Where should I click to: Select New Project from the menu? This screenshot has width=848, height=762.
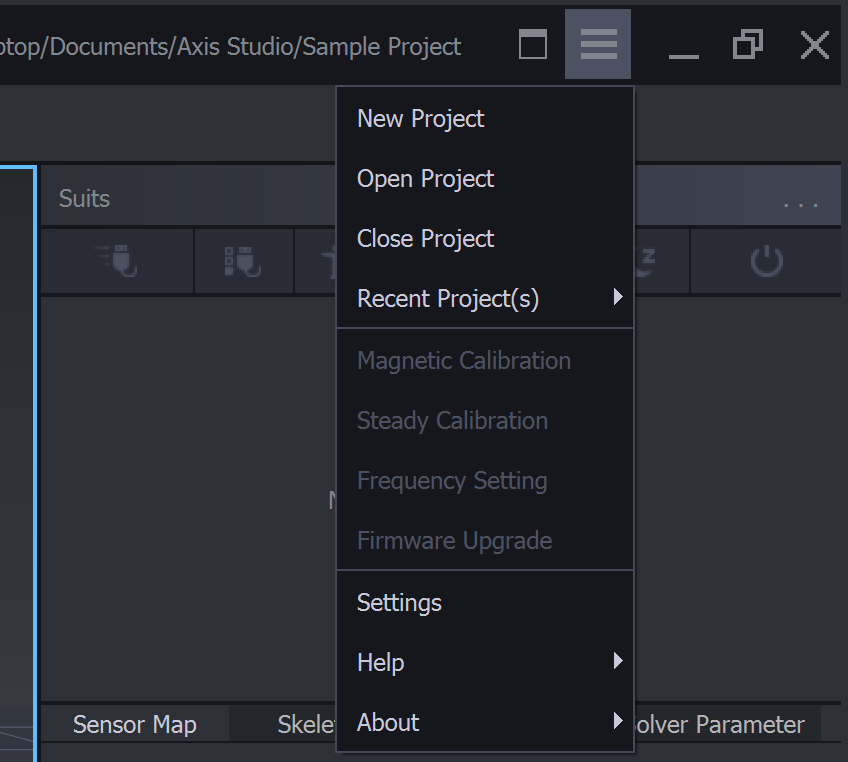tap(420, 118)
